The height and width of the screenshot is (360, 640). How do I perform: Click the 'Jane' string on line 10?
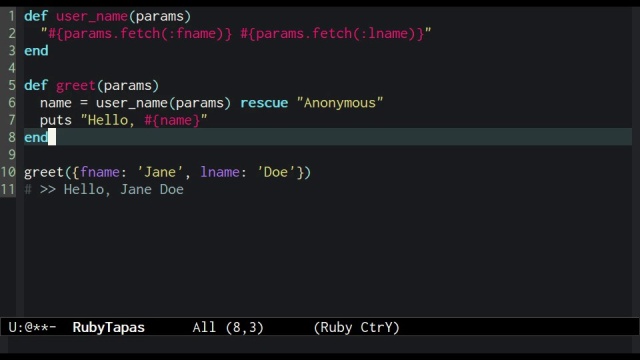(x=160, y=172)
